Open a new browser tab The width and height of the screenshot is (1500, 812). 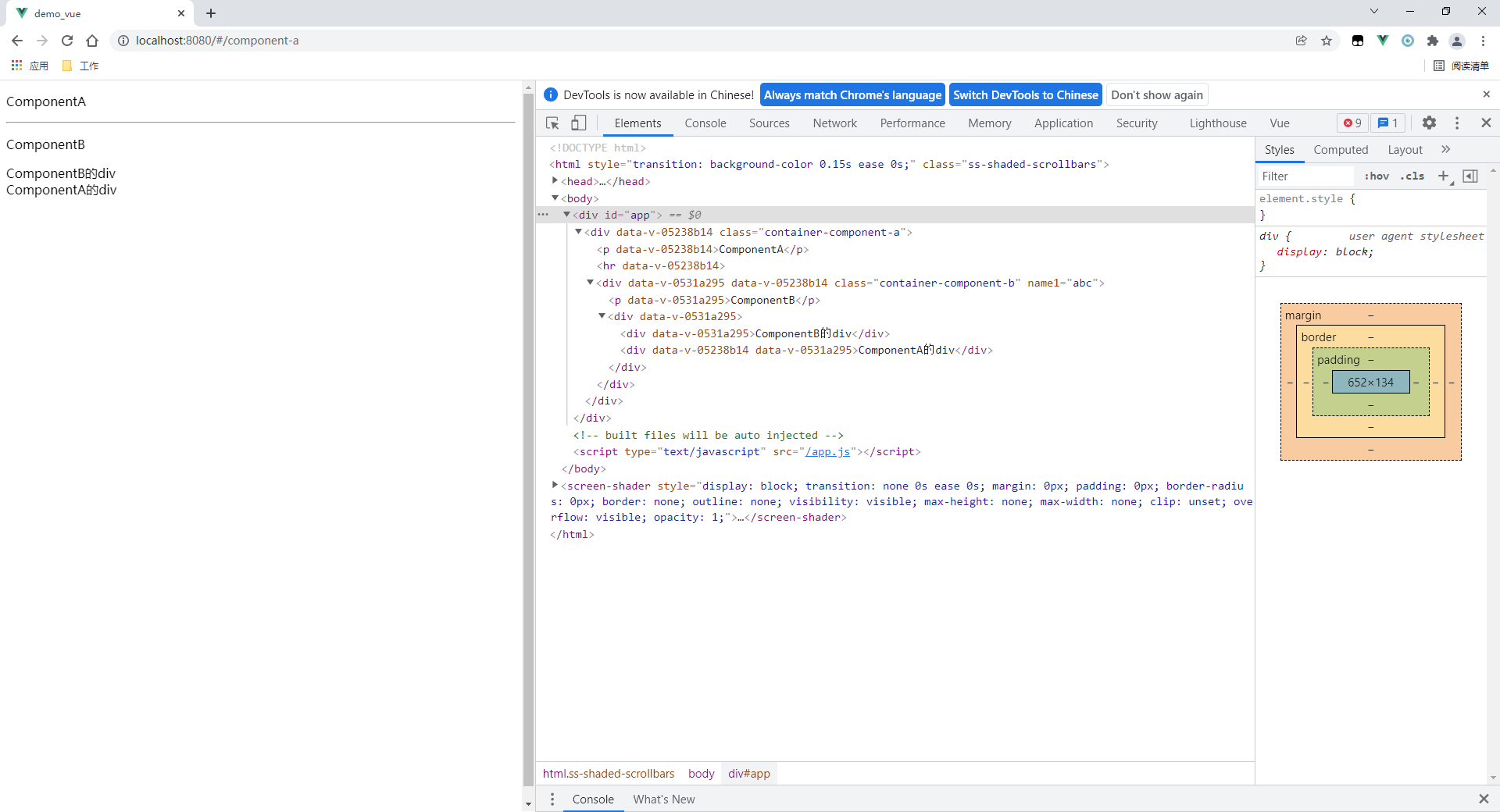[211, 13]
